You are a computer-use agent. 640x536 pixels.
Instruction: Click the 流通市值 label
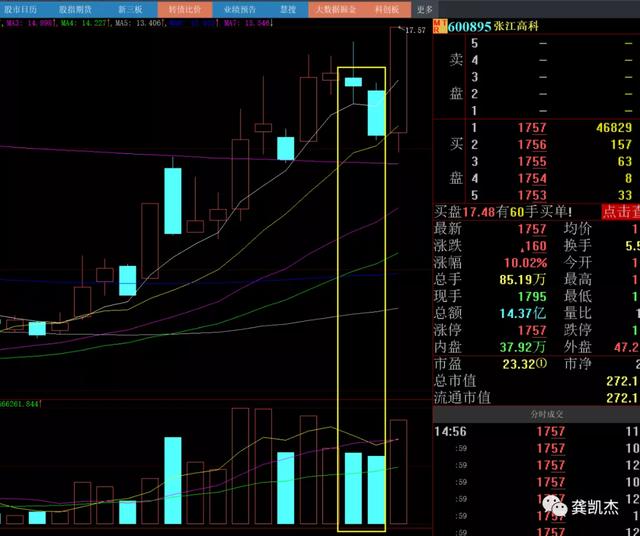click(462, 397)
